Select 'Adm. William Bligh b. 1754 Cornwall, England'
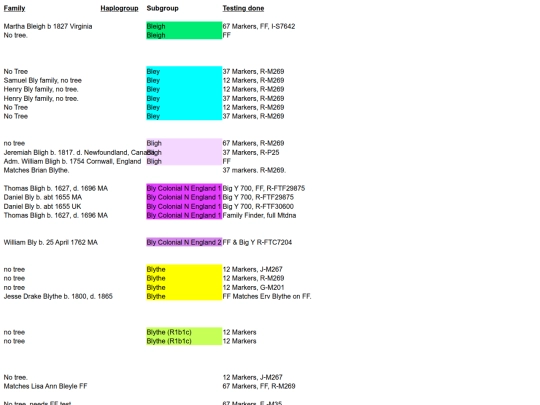The height and width of the screenshot is (405, 540). click(x=72, y=162)
